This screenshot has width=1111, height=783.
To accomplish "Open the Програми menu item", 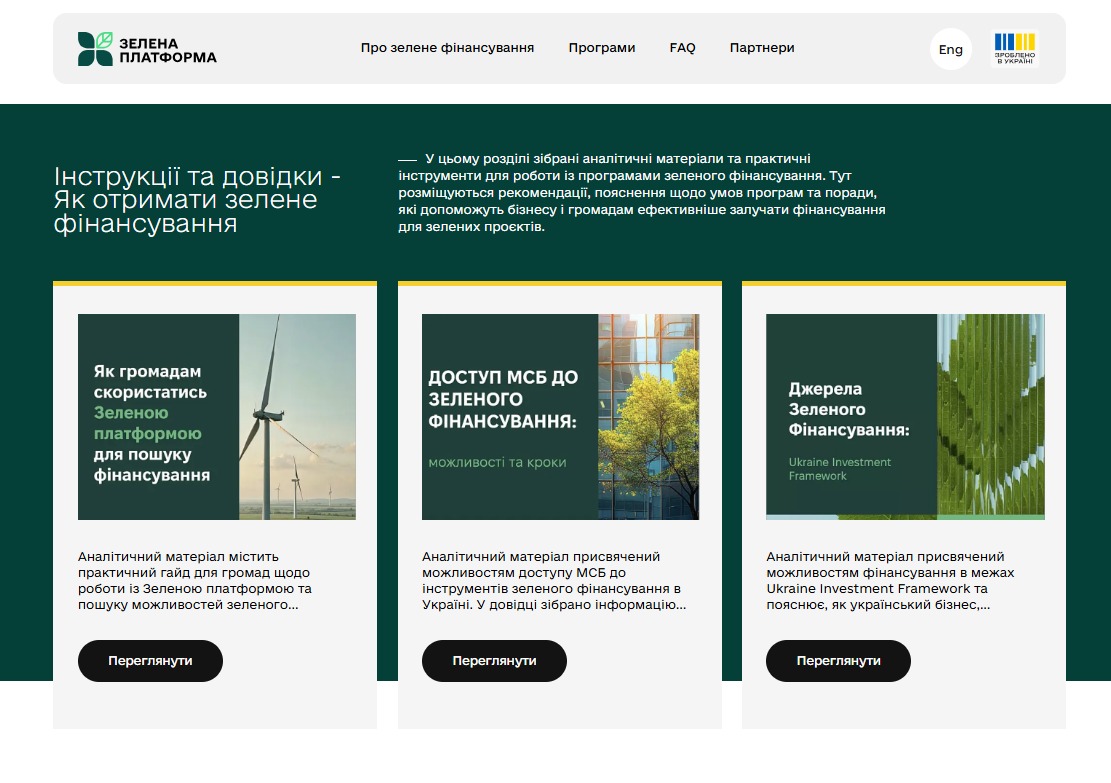I will pyautogui.click(x=602, y=48).
